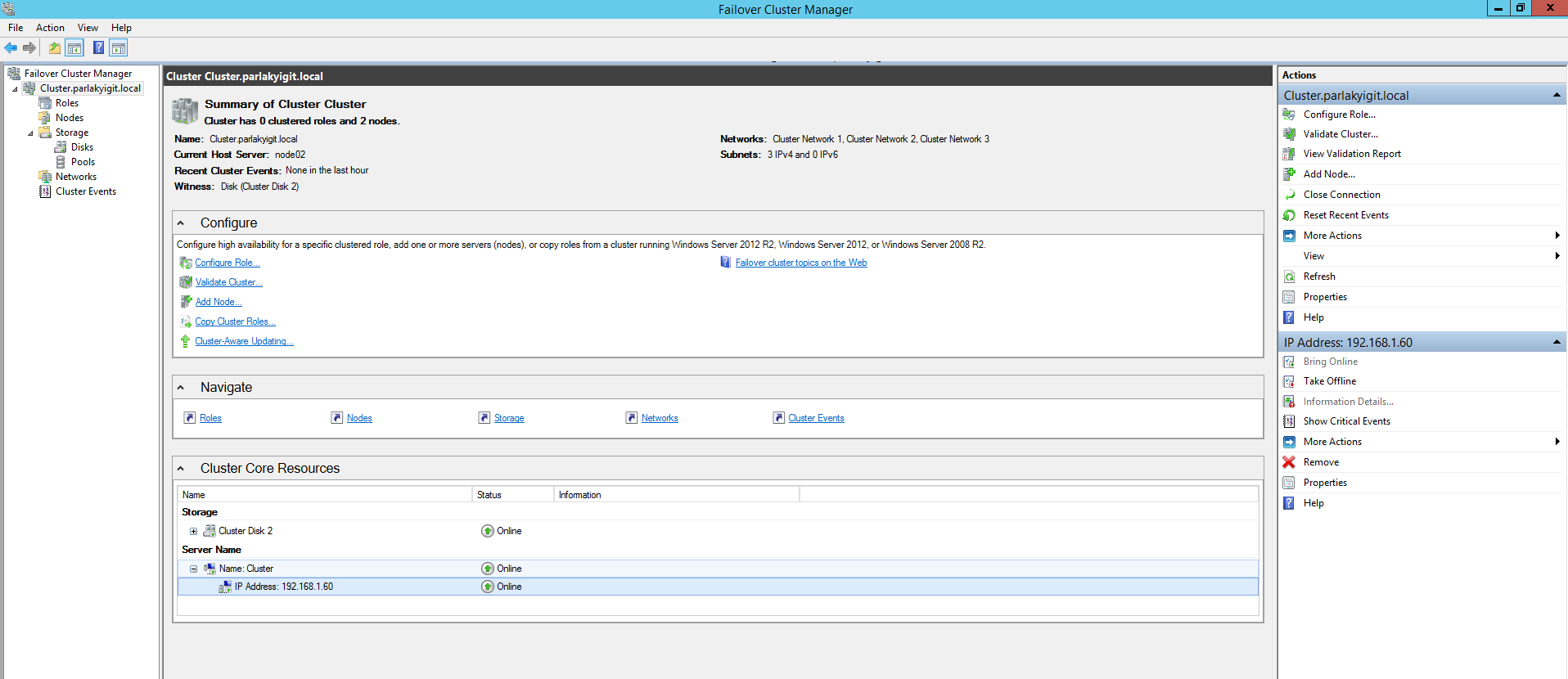Click the red Remove X icon
The height and width of the screenshot is (679, 1568).
point(1289,462)
